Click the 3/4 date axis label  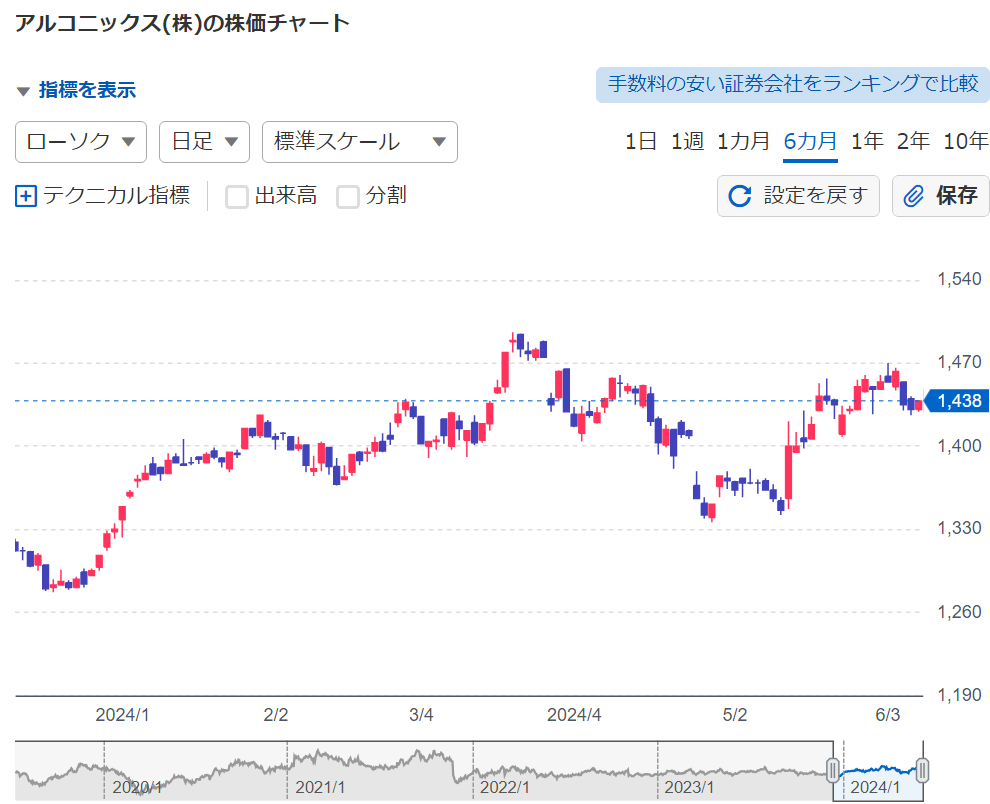pos(421,715)
